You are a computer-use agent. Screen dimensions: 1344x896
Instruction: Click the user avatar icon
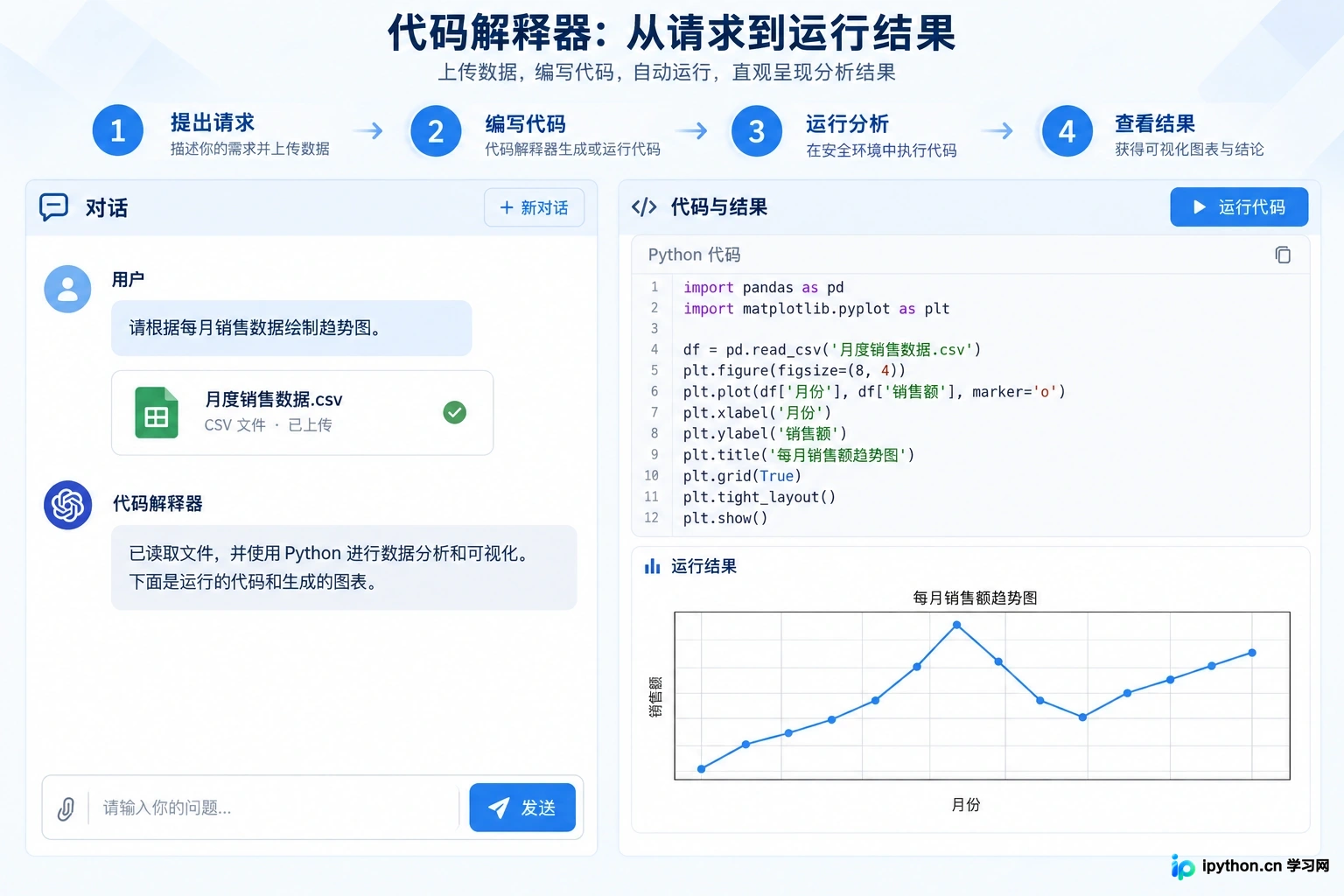67,289
